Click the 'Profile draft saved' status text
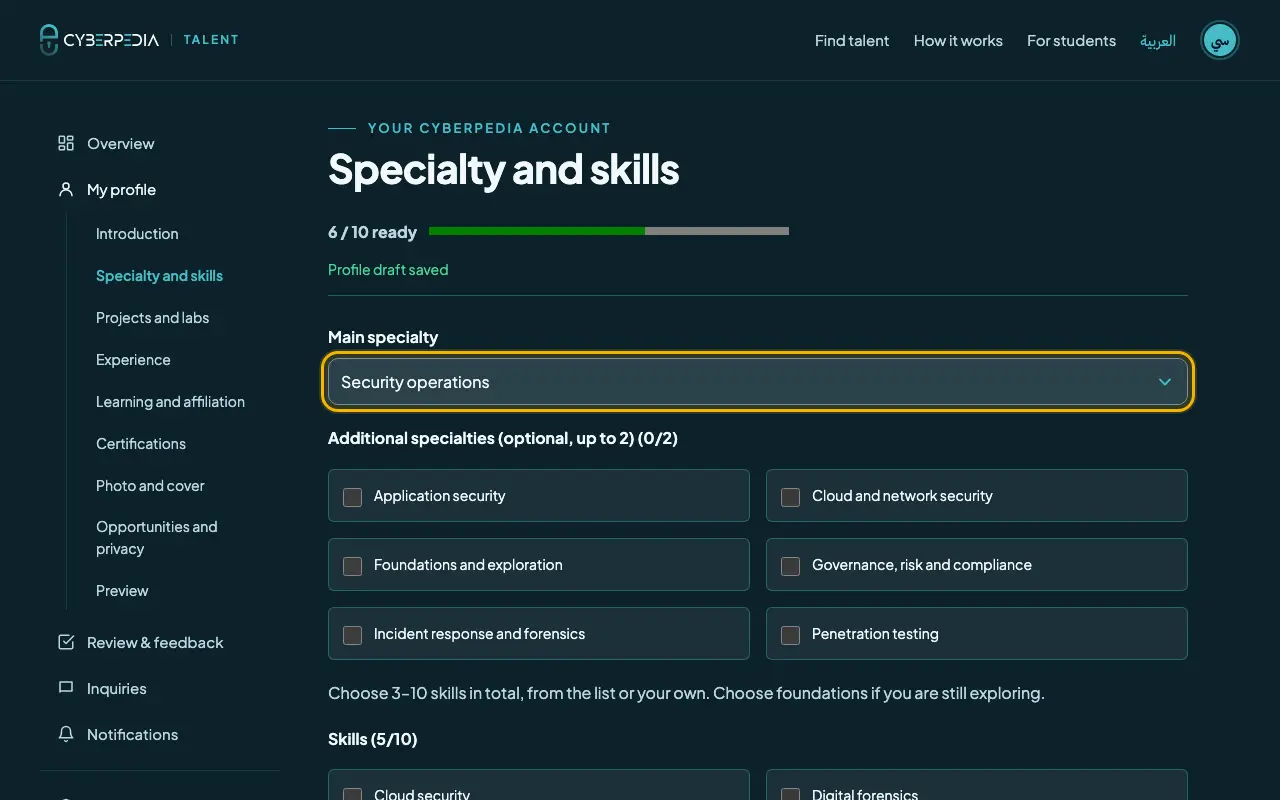The image size is (1280, 800). [388, 270]
